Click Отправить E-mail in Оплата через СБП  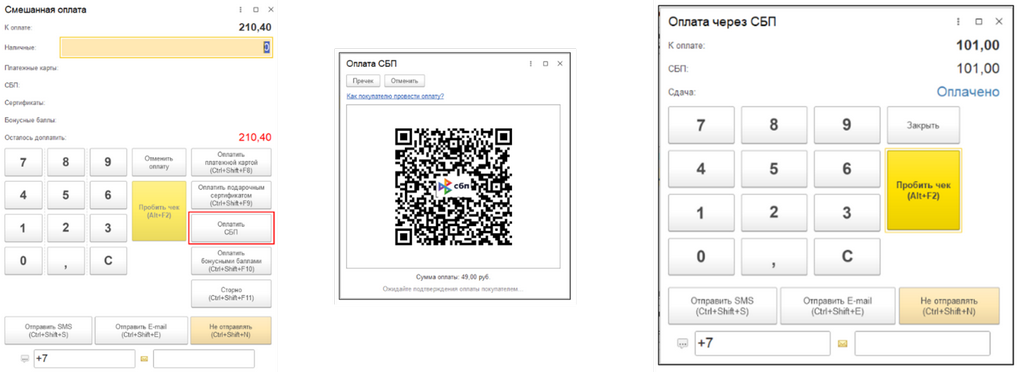click(837, 305)
